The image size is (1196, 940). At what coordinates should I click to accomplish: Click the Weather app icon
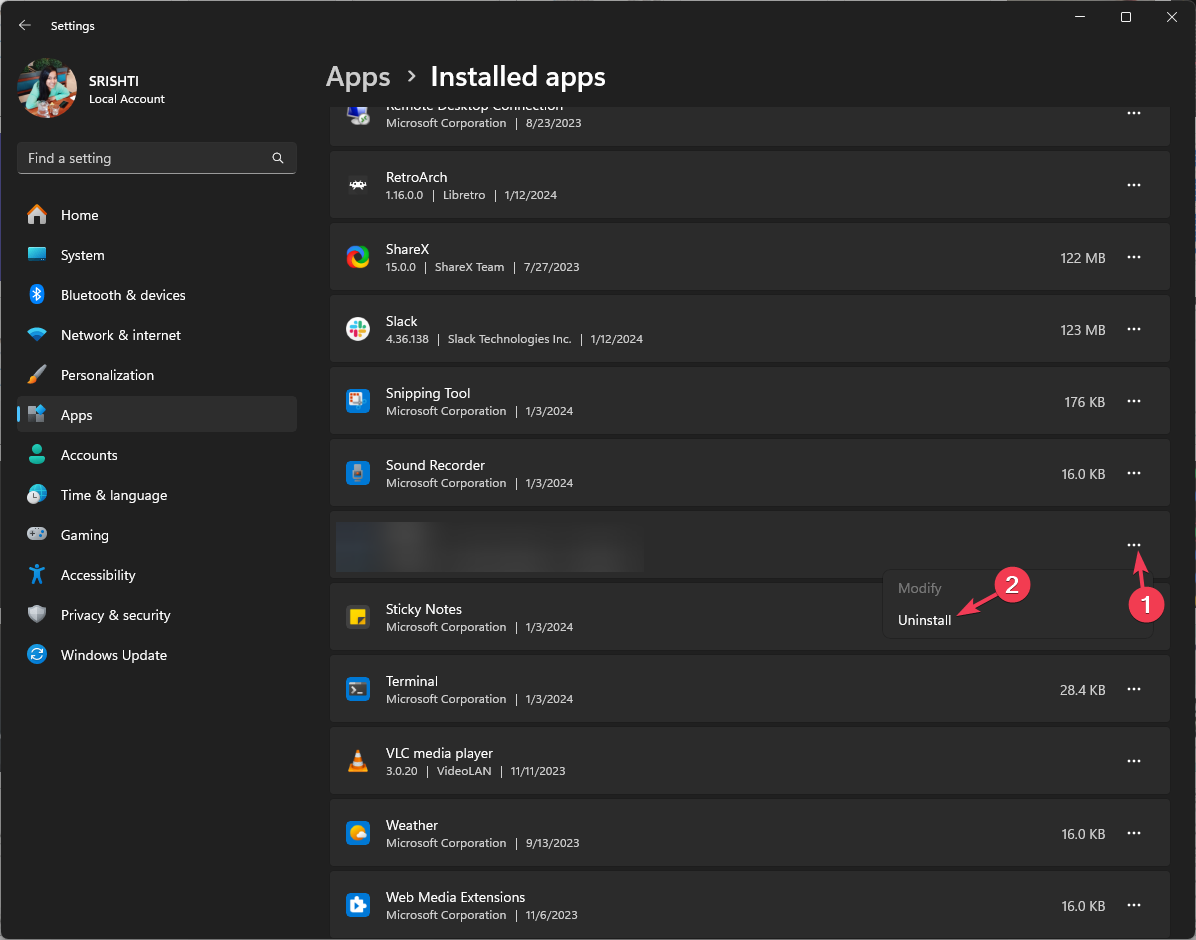[x=358, y=833]
